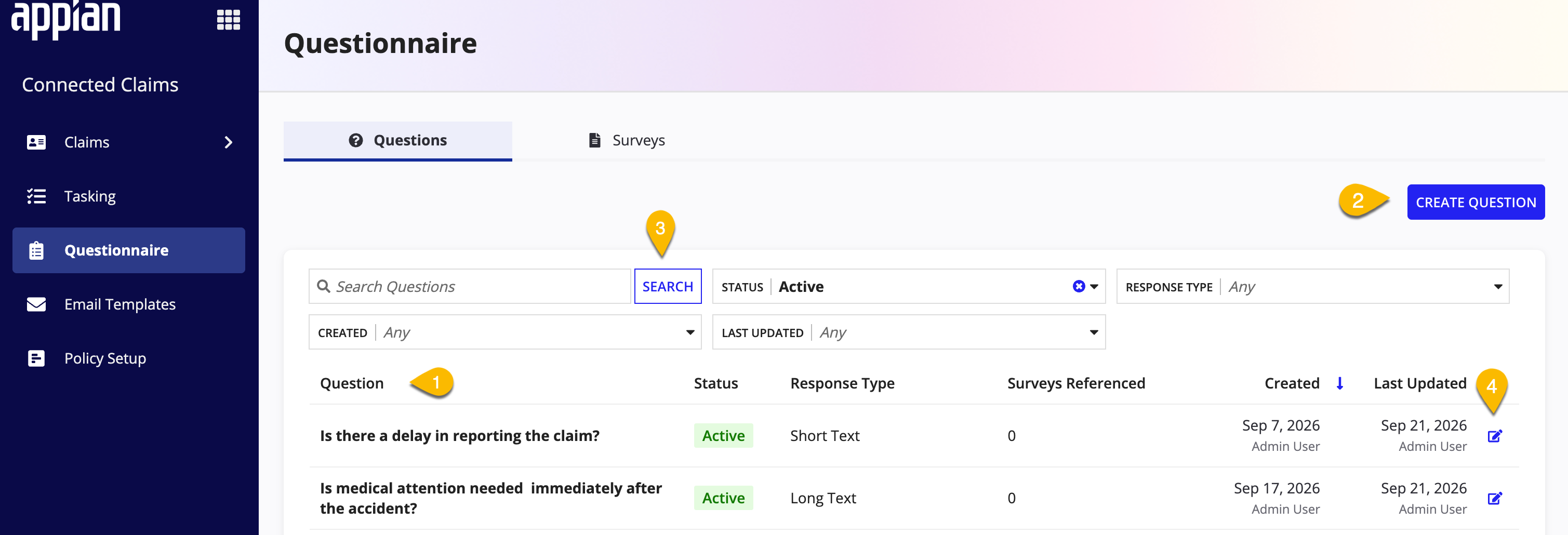Clear the Active status filter
Image resolution: width=1568 pixels, height=535 pixels.
tap(1079, 286)
